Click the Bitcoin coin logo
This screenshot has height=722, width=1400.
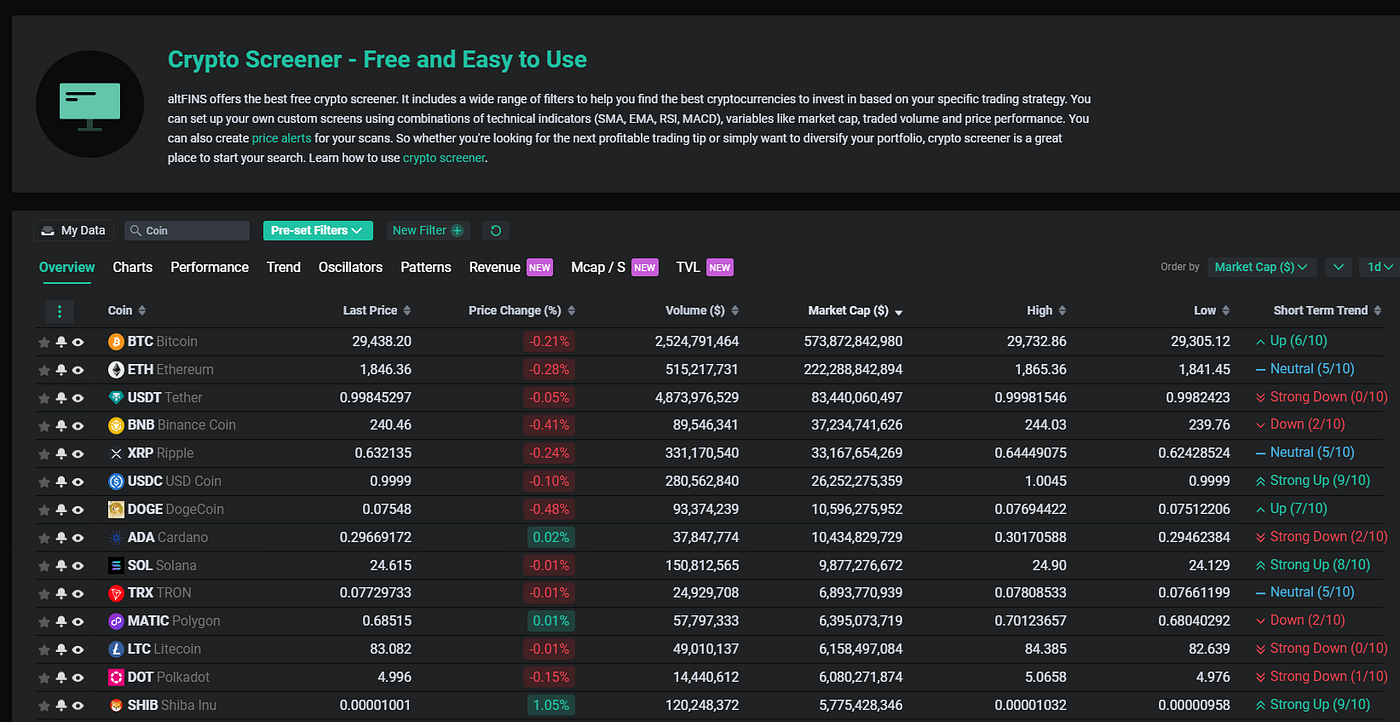(116, 341)
